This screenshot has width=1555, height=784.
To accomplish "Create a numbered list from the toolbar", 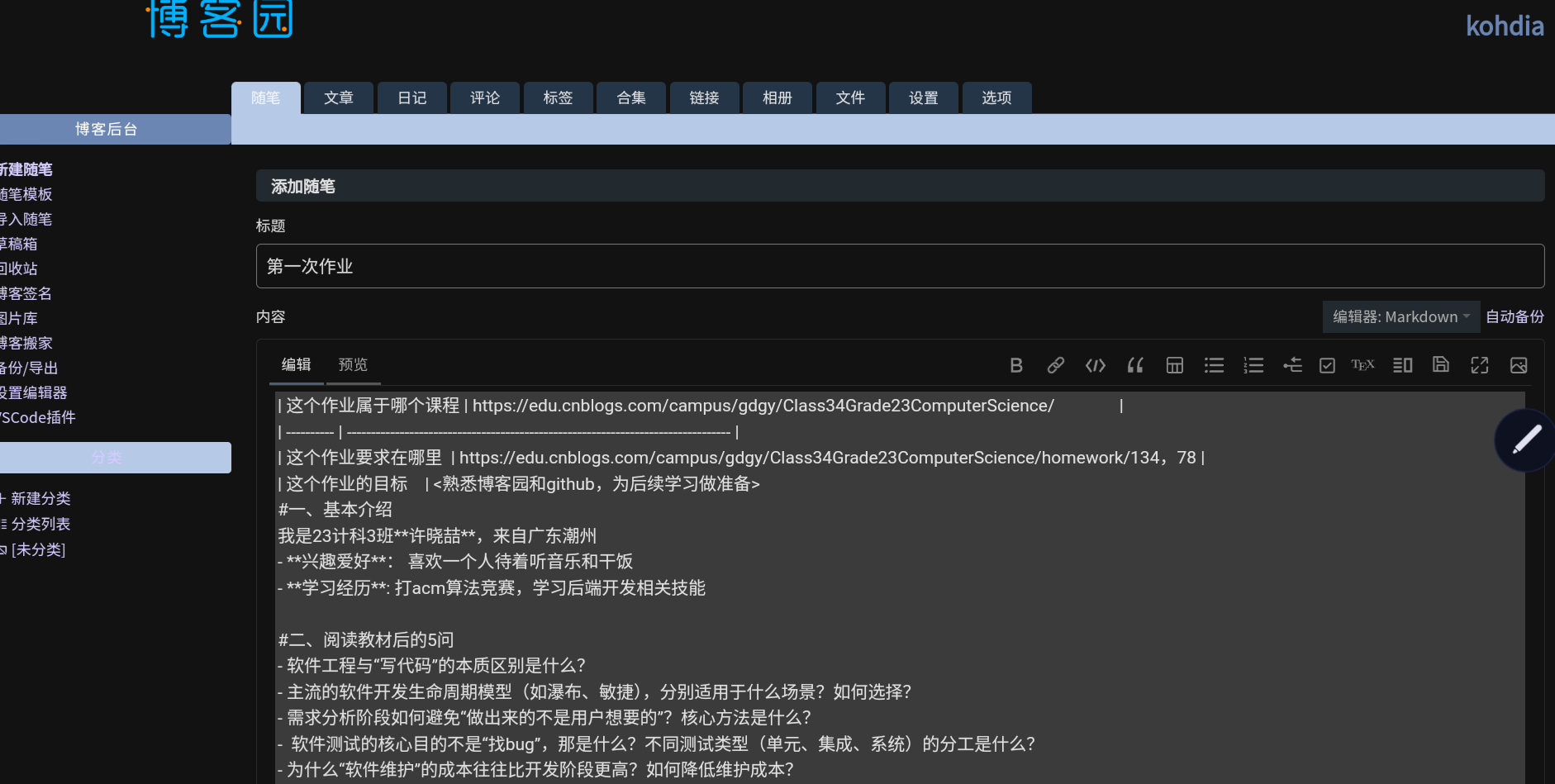I will click(x=1253, y=364).
